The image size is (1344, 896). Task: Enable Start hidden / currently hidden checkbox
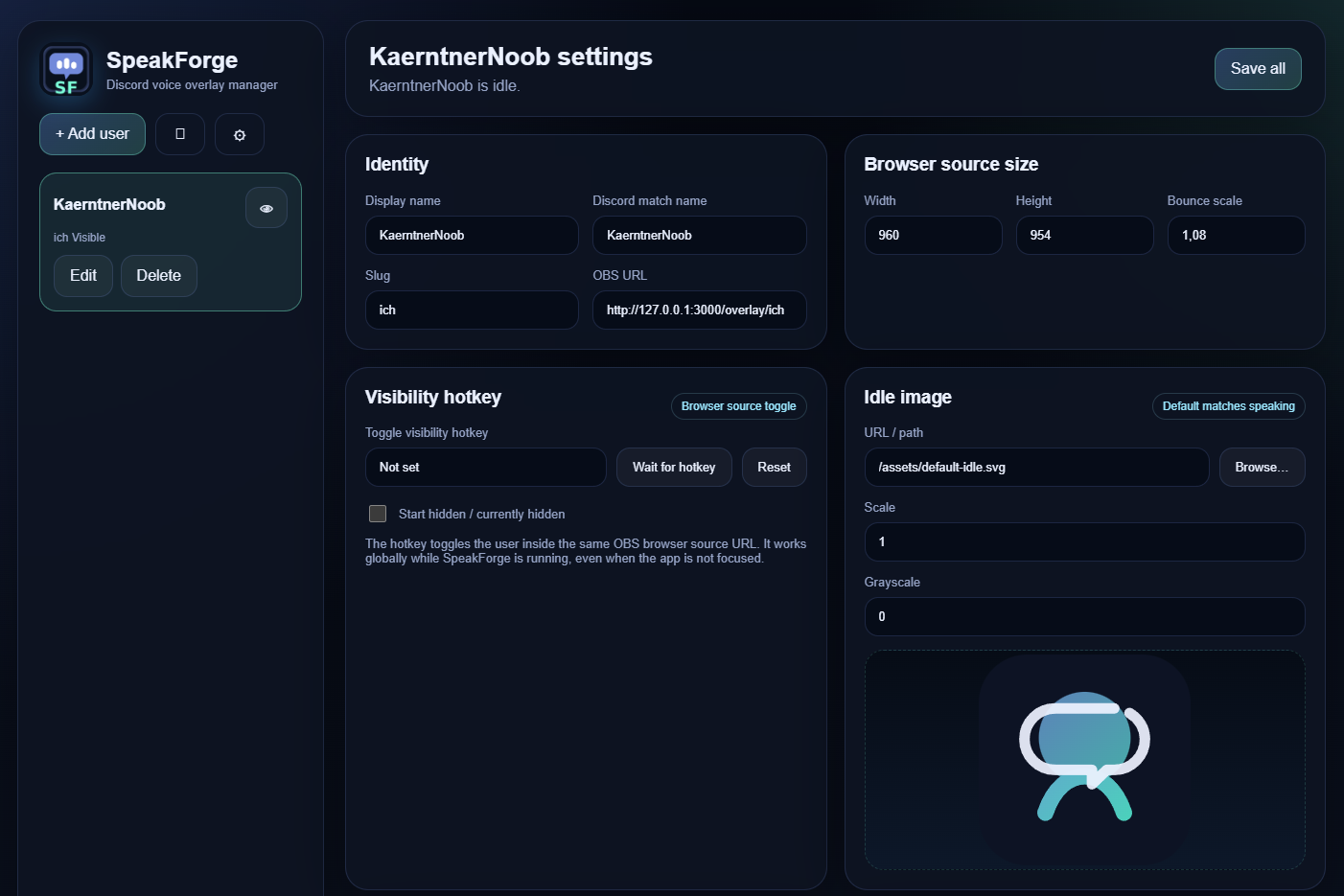pyautogui.click(x=378, y=514)
